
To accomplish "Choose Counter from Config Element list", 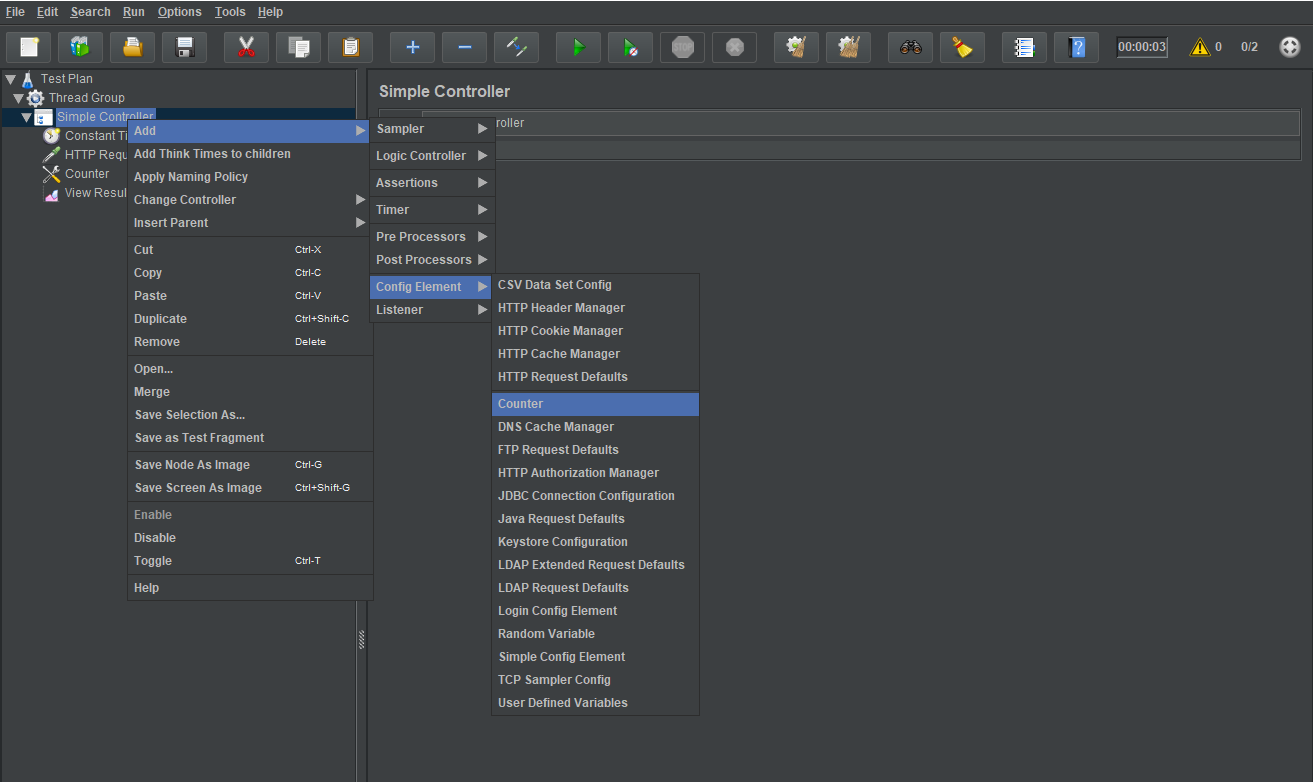I will [x=596, y=404].
